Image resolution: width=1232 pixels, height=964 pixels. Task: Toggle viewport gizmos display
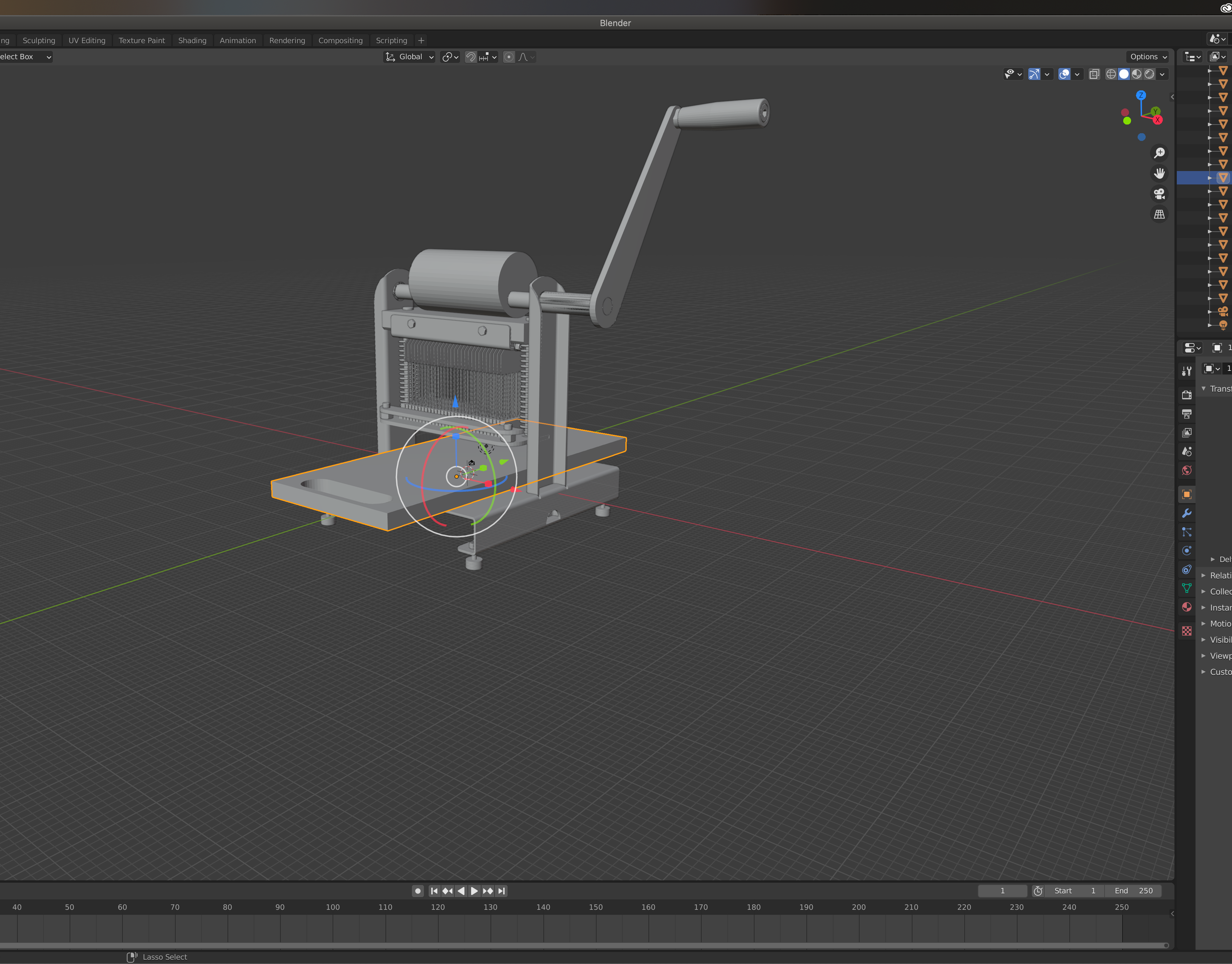(1034, 74)
